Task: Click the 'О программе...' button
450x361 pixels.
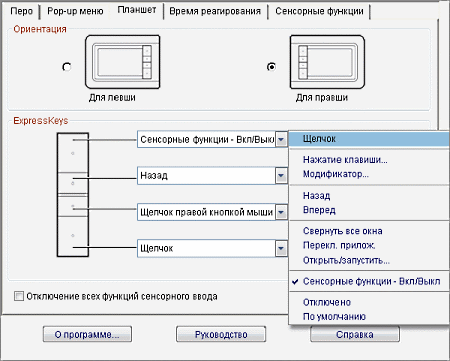Action: [x=87, y=334]
